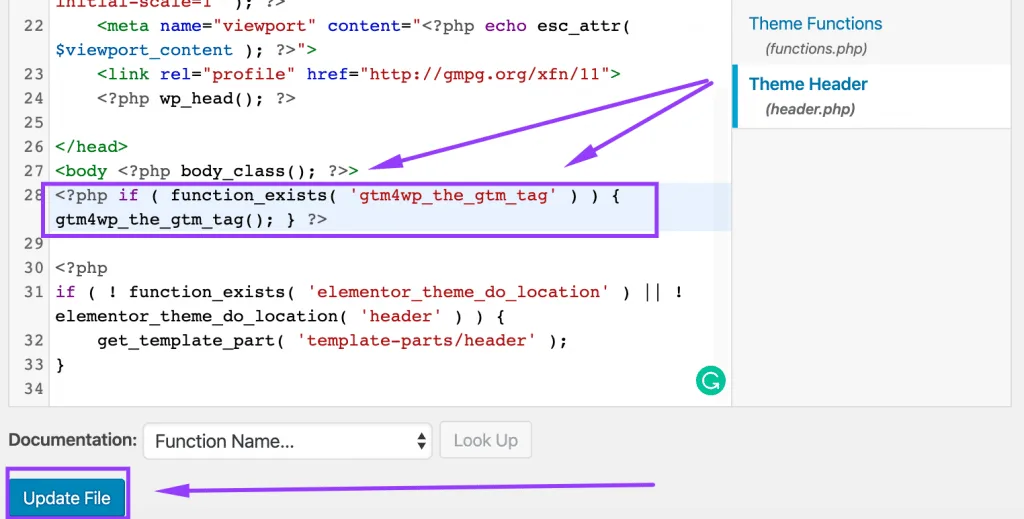Click the $viewport_content variable

(144, 50)
